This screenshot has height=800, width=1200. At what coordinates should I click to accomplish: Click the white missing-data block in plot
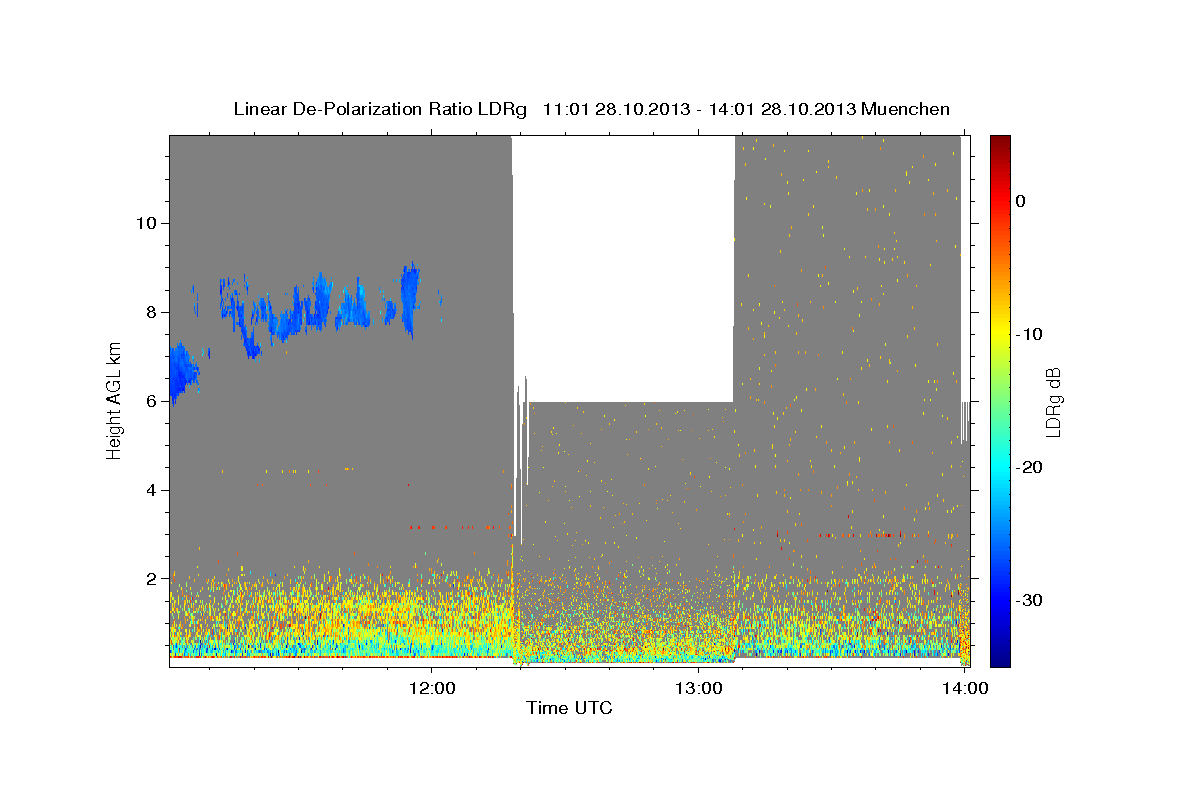click(x=624, y=268)
